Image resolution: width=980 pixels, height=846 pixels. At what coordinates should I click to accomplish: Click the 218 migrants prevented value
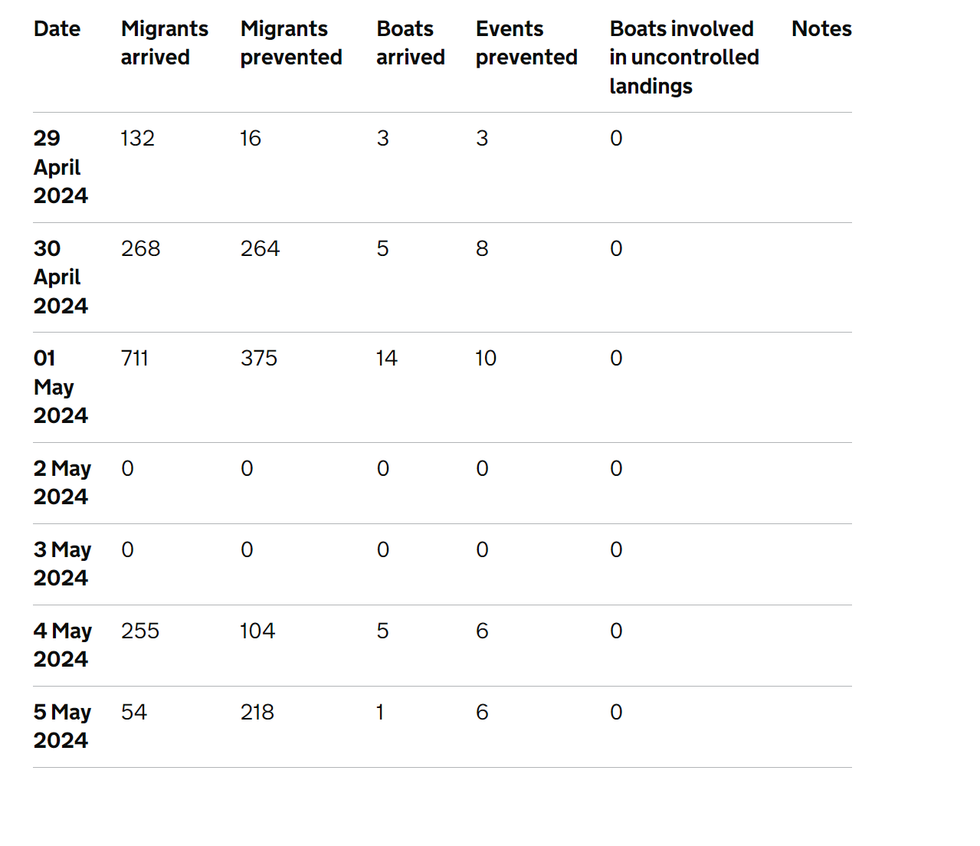(x=257, y=712)
